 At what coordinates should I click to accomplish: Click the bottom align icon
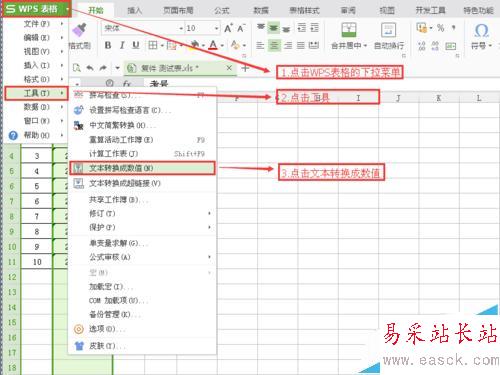(x=286, y=28)
